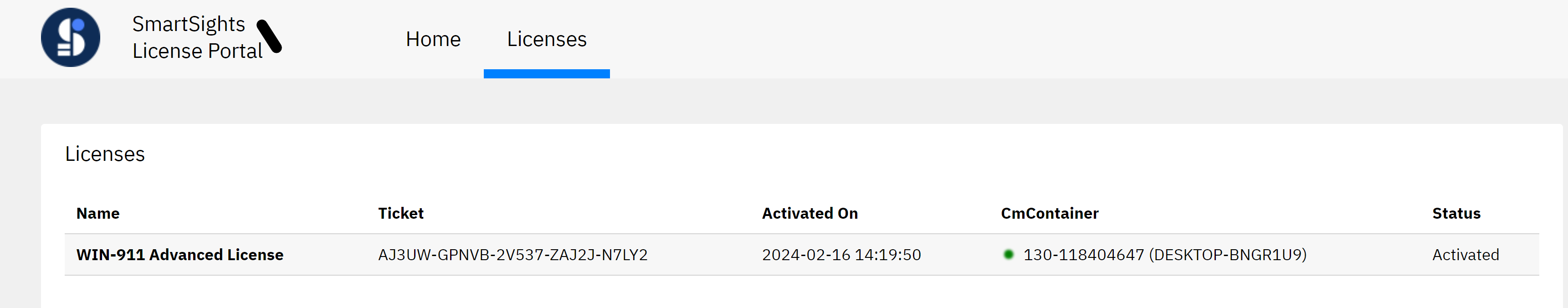Viewport: 1568px width, 308px height.
Task: Click the 2024-02-16 14:19:50 activation date
Action: click(x=841, y=255)
